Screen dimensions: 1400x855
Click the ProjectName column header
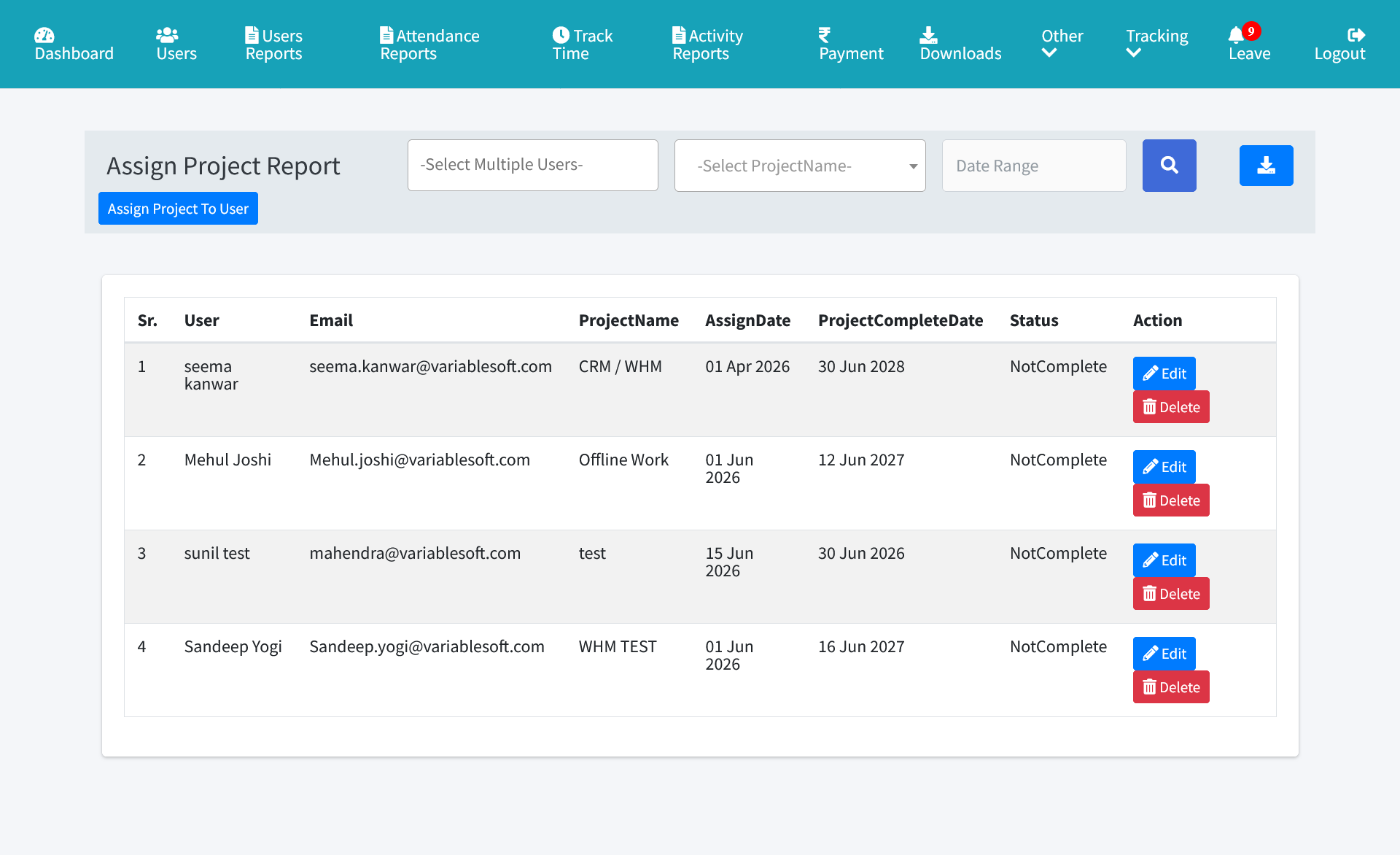click(629, 320)
